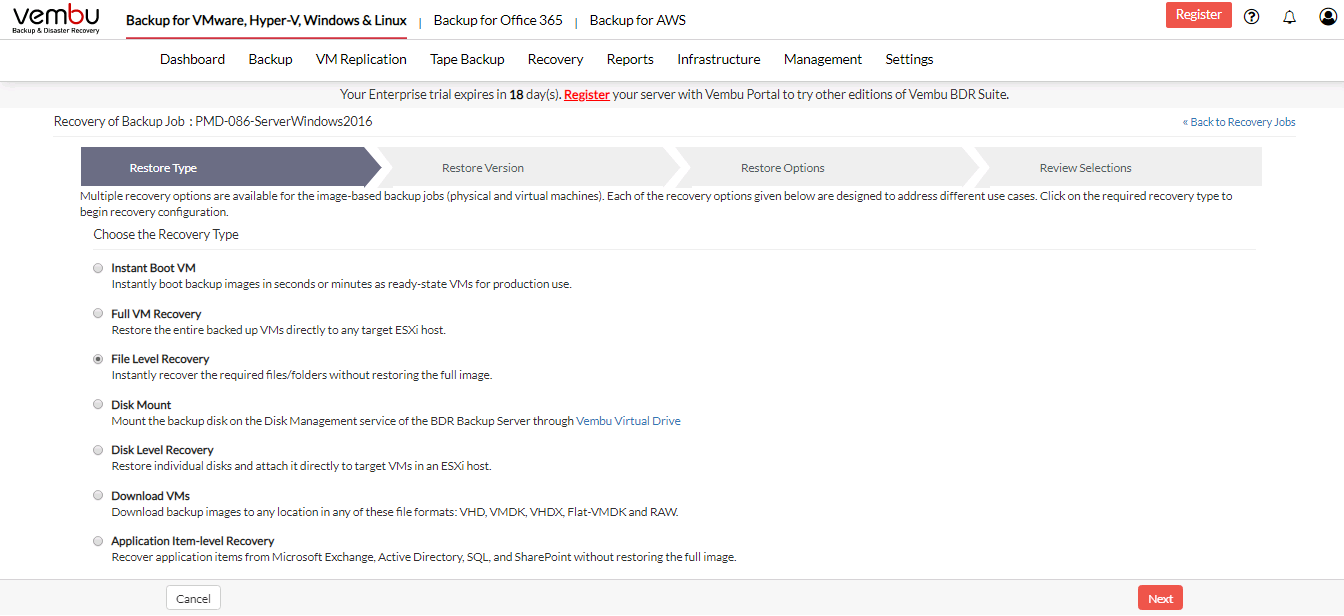Click the Next button
1344x616 pixels.
[x=1160, y=598]
